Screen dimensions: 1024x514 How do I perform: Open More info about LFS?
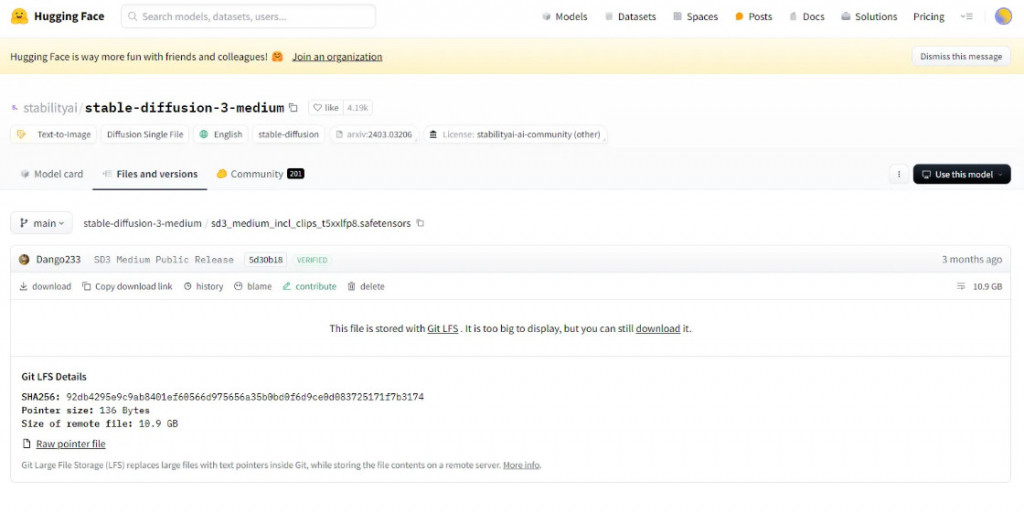[x=521, y=465]
